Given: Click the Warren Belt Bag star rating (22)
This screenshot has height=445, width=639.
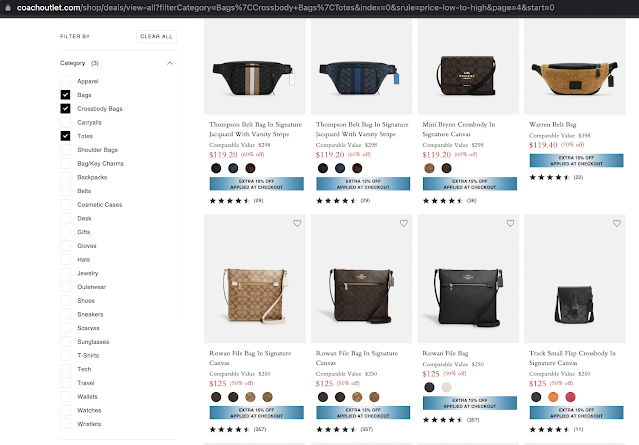Looking at the screenshot, I should (556, 177).
